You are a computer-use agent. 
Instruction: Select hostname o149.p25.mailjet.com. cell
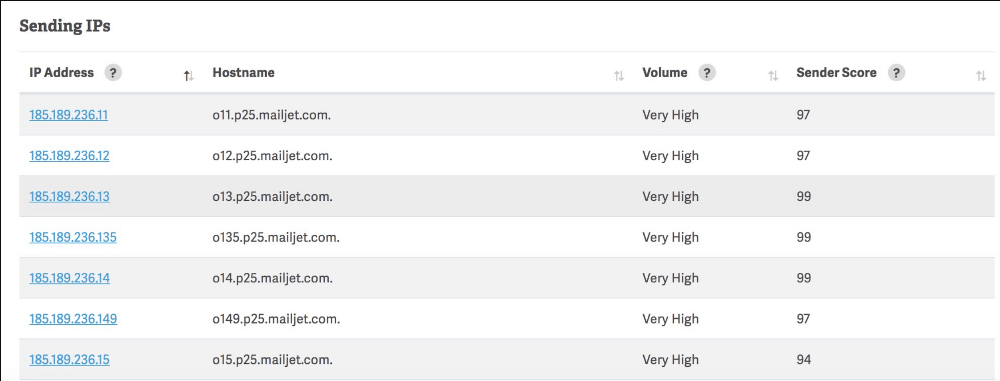point(276,319)
